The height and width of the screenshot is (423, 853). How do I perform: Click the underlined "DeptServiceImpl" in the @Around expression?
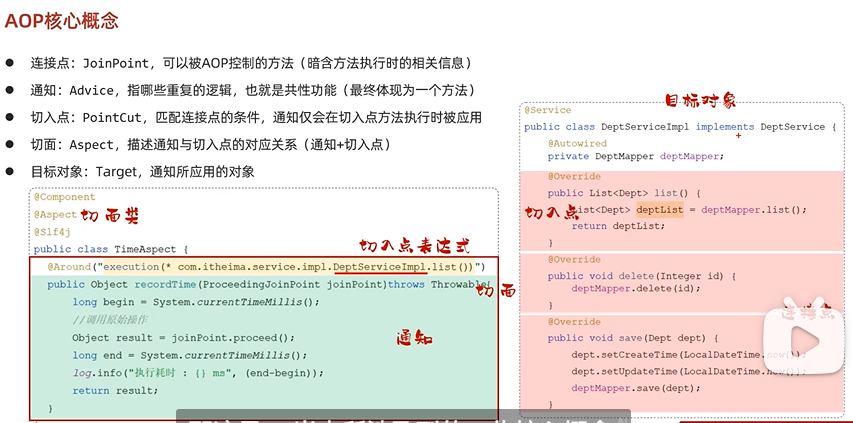pyautogui.click(x=379, y=267)
